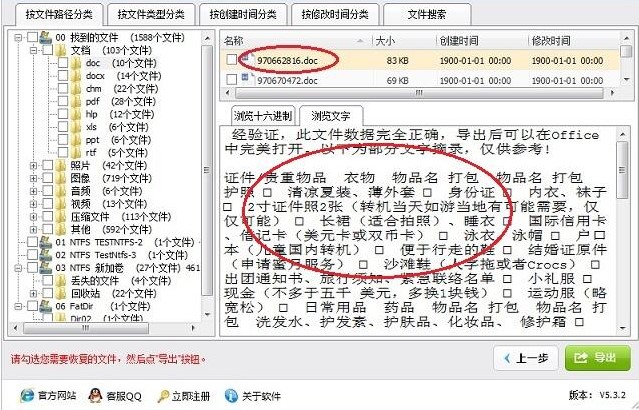Click the pdf folder icon
The height and width of the screenshot is (410, 639).
tap(76, 101)
